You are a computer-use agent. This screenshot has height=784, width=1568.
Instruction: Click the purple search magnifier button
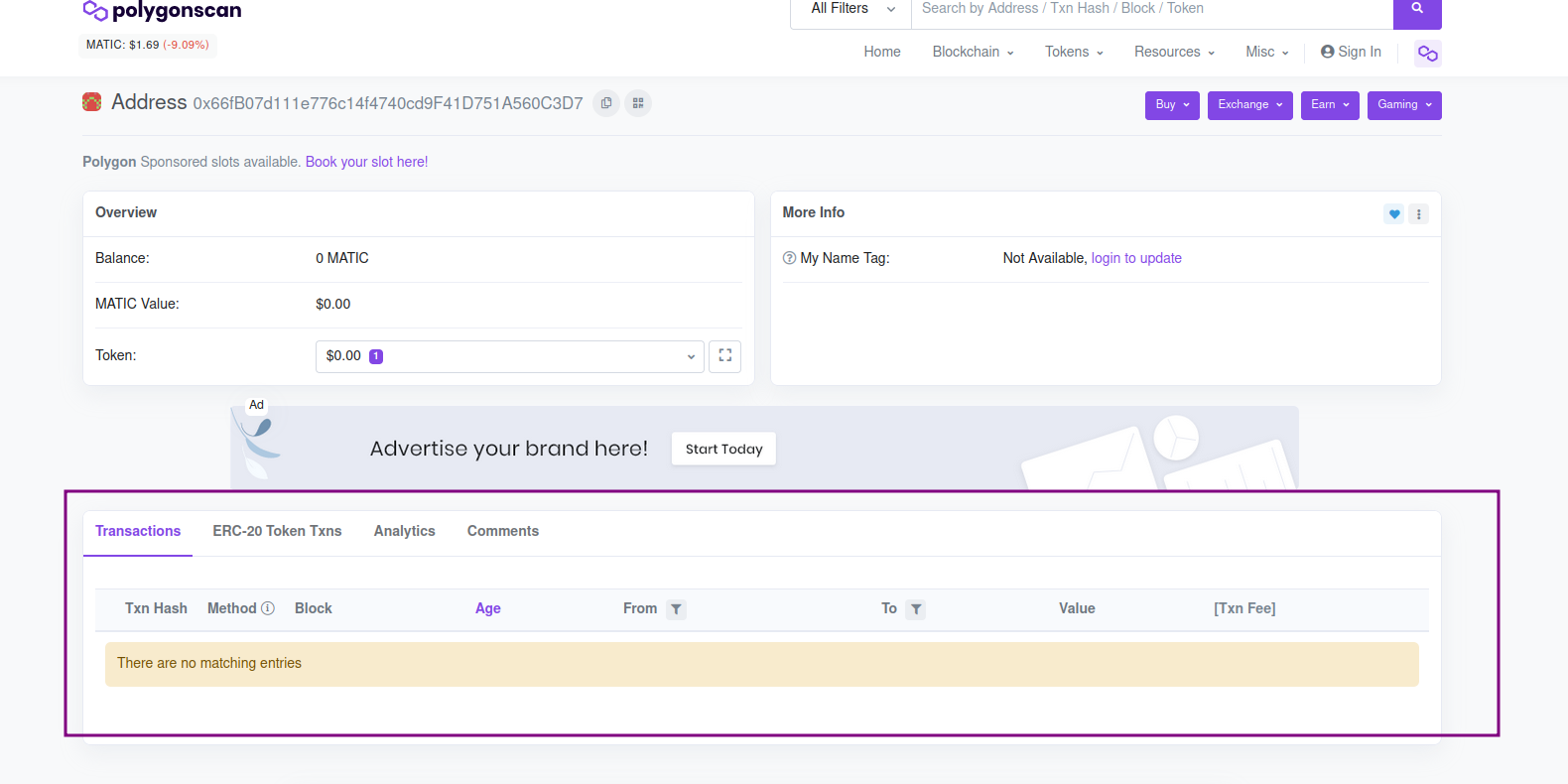click(1416, 10)
